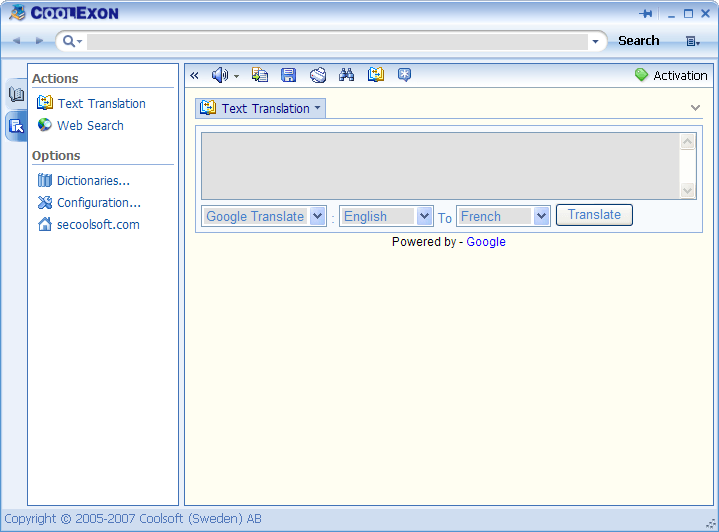
Task: Open the Activation link
Action: tap(680, 76)
